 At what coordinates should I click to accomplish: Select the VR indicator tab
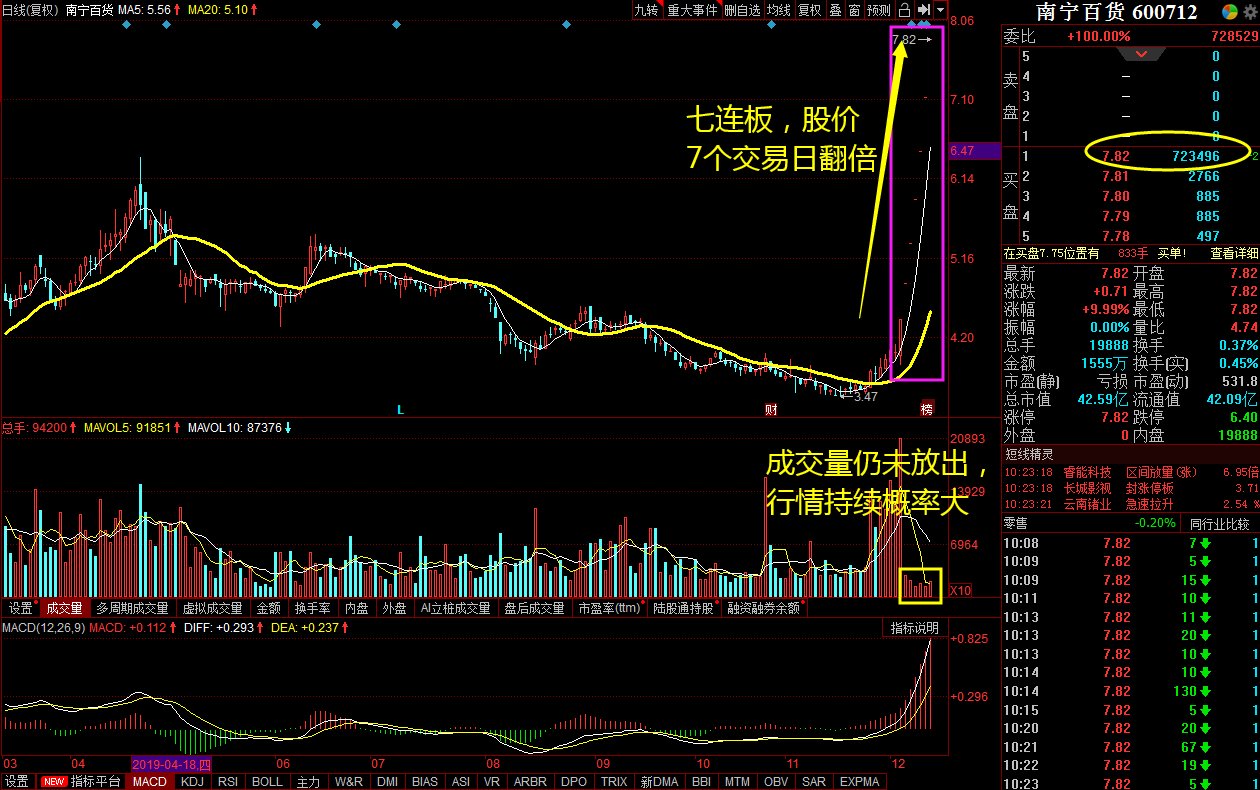point(492,781)
